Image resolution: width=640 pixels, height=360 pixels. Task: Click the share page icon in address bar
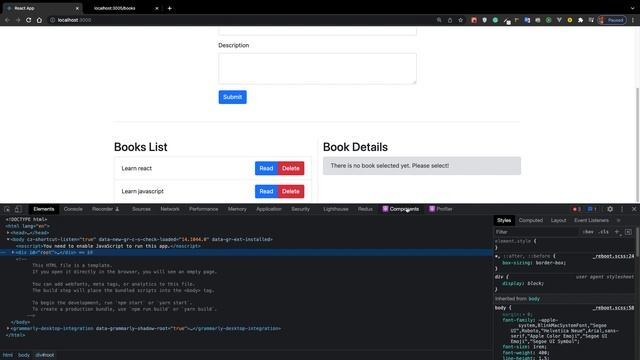click(x=450, y=20)
